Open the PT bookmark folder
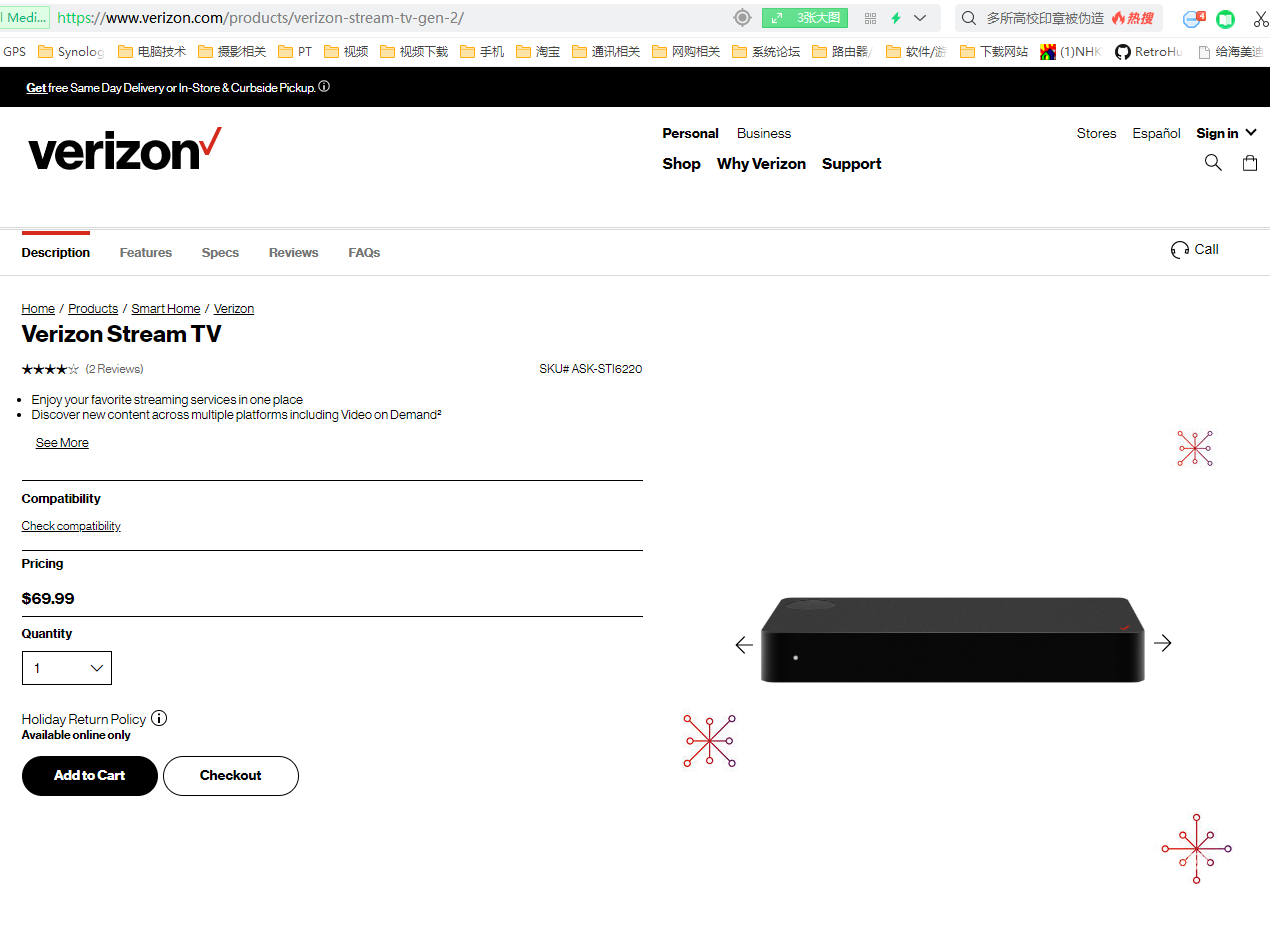The width and height of the screenshot is (1270, 938). pyautogui.click(x=295, y=52)
